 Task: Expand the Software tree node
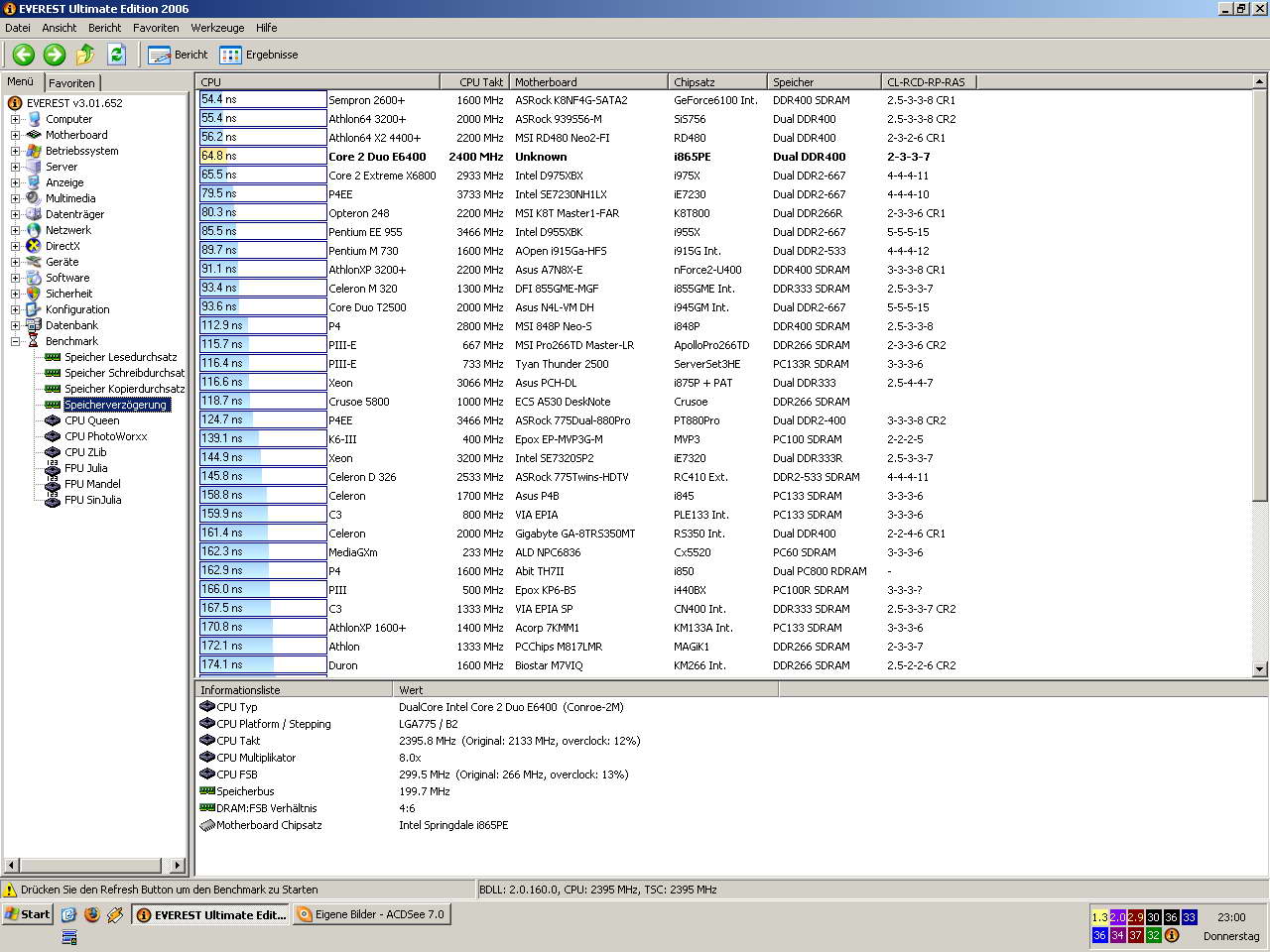(15, 278)
